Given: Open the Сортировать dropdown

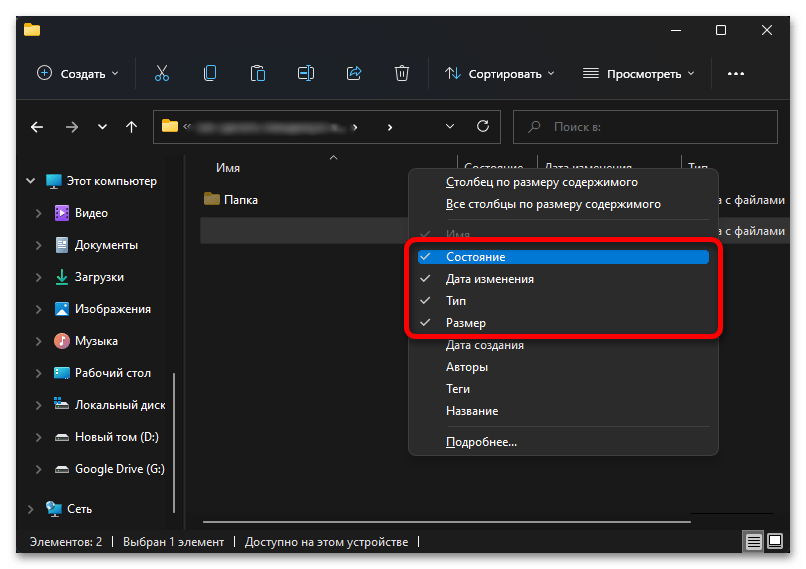Looking at the screenshot, I should click(x=499, y=73).
